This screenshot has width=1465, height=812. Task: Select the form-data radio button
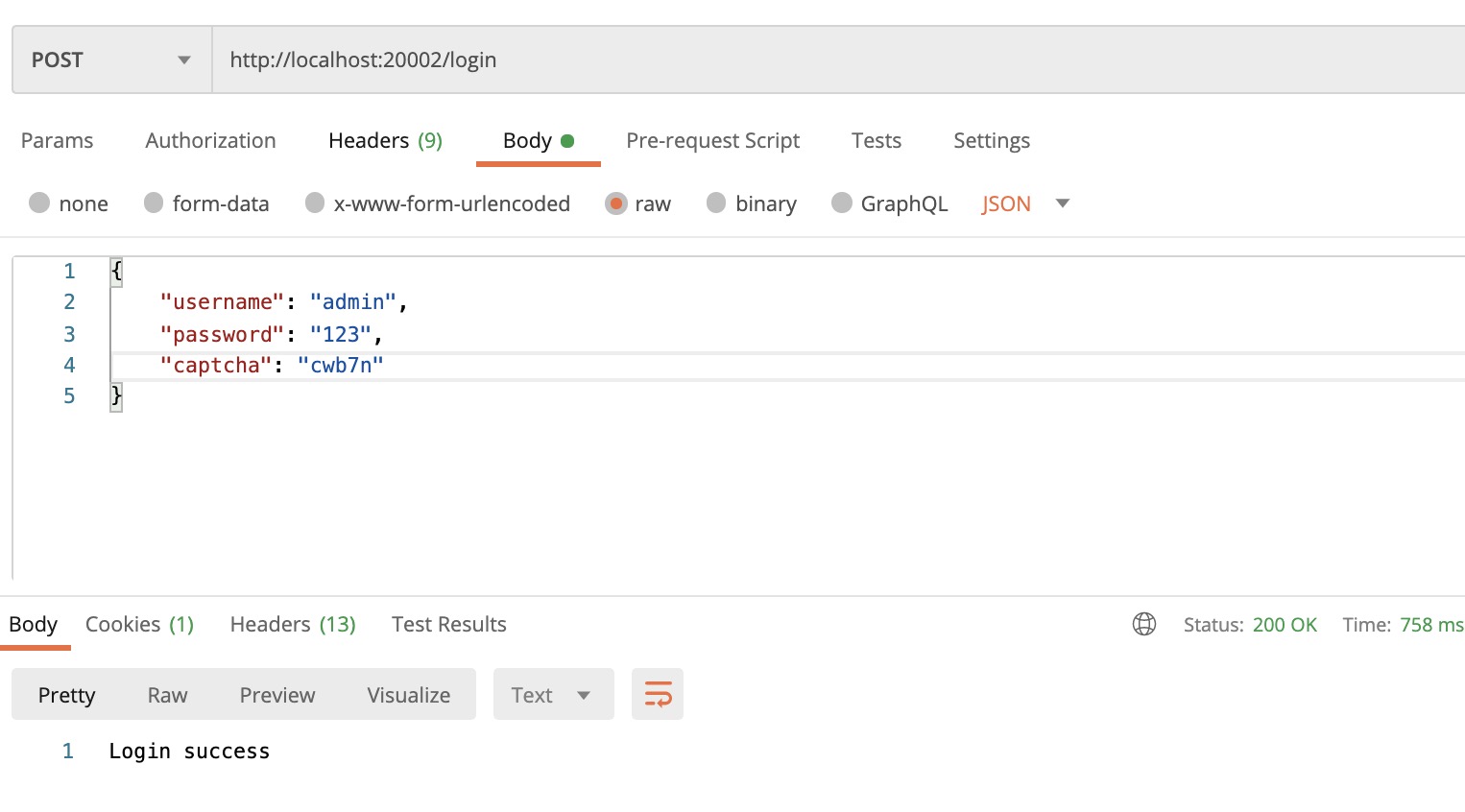154,203
